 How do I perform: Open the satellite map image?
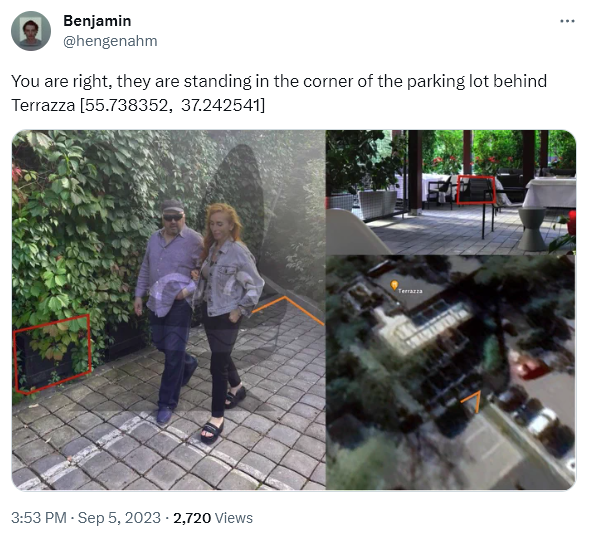tap(451, 373)
